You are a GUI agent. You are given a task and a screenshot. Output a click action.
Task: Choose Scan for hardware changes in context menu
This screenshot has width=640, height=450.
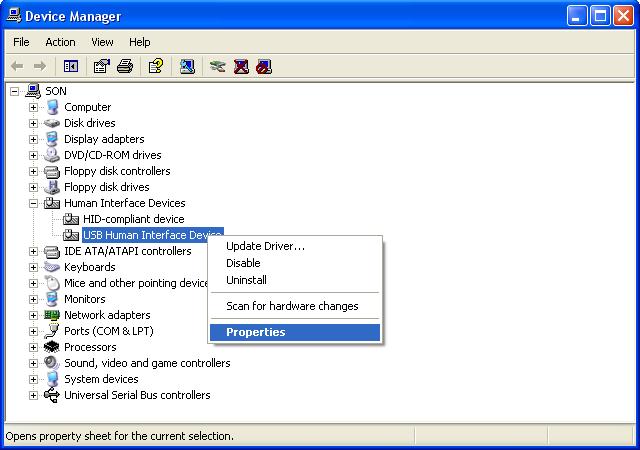(x=295, y=306)
